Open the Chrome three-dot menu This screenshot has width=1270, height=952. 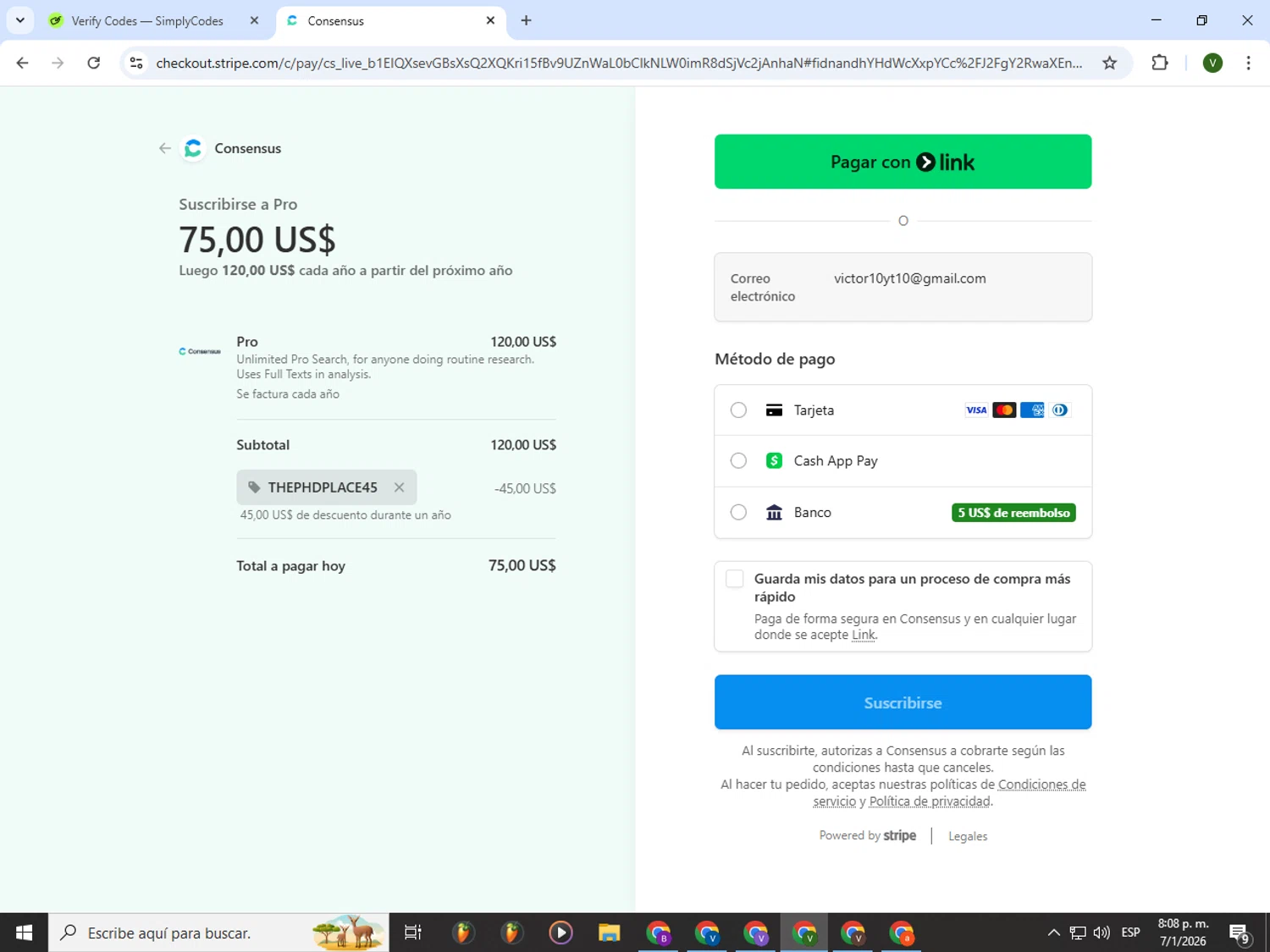click(1248, 63)
